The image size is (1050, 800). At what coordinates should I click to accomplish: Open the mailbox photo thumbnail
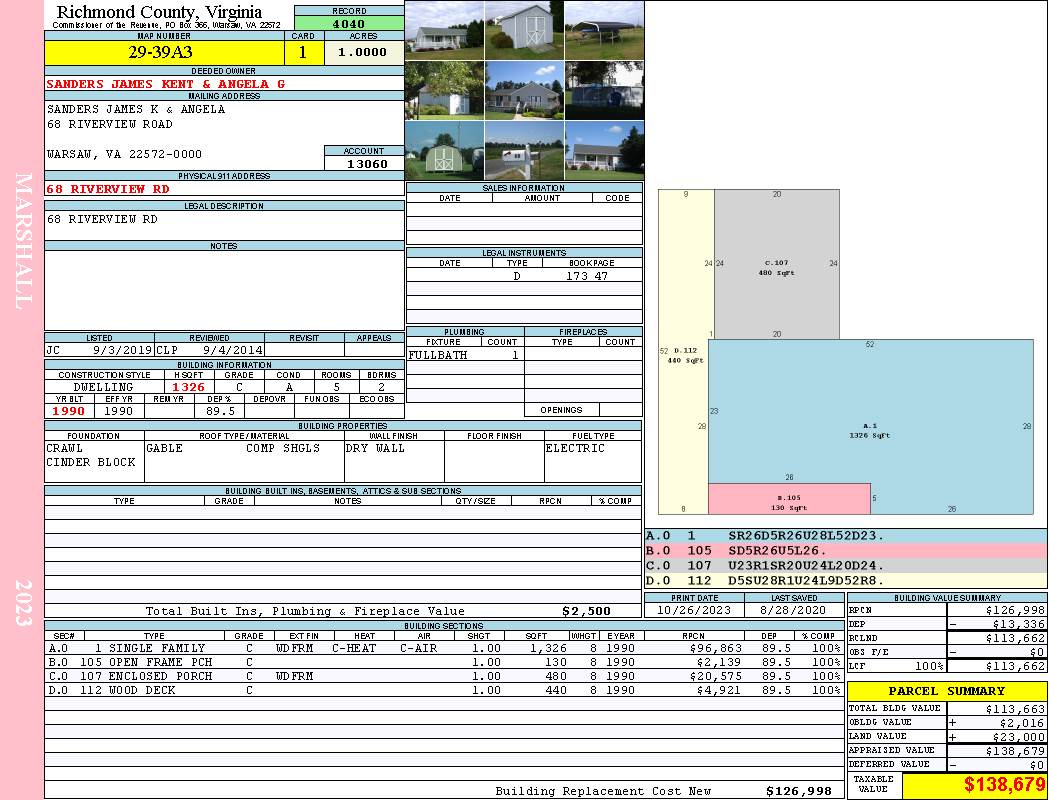tap(524, 151)
